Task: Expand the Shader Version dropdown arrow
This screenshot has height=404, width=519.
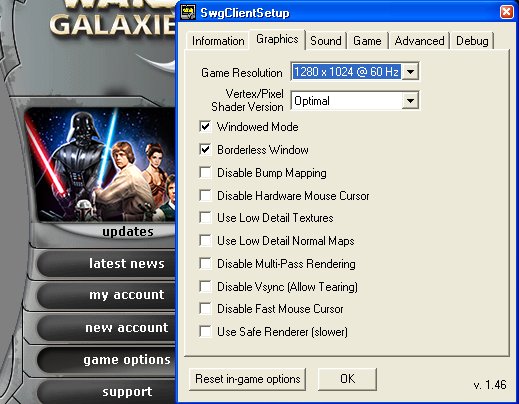Action: (410, 101)
